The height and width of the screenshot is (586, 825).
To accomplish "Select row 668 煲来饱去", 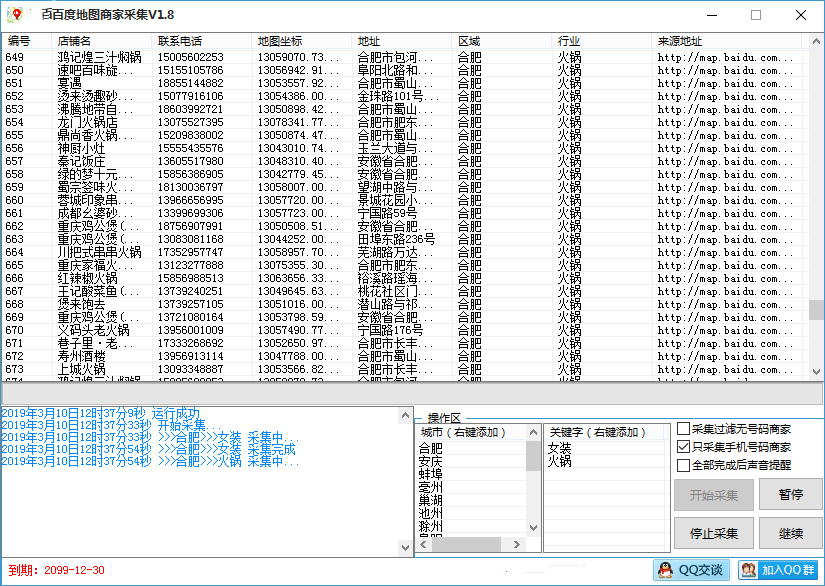I will coord(403,304).
